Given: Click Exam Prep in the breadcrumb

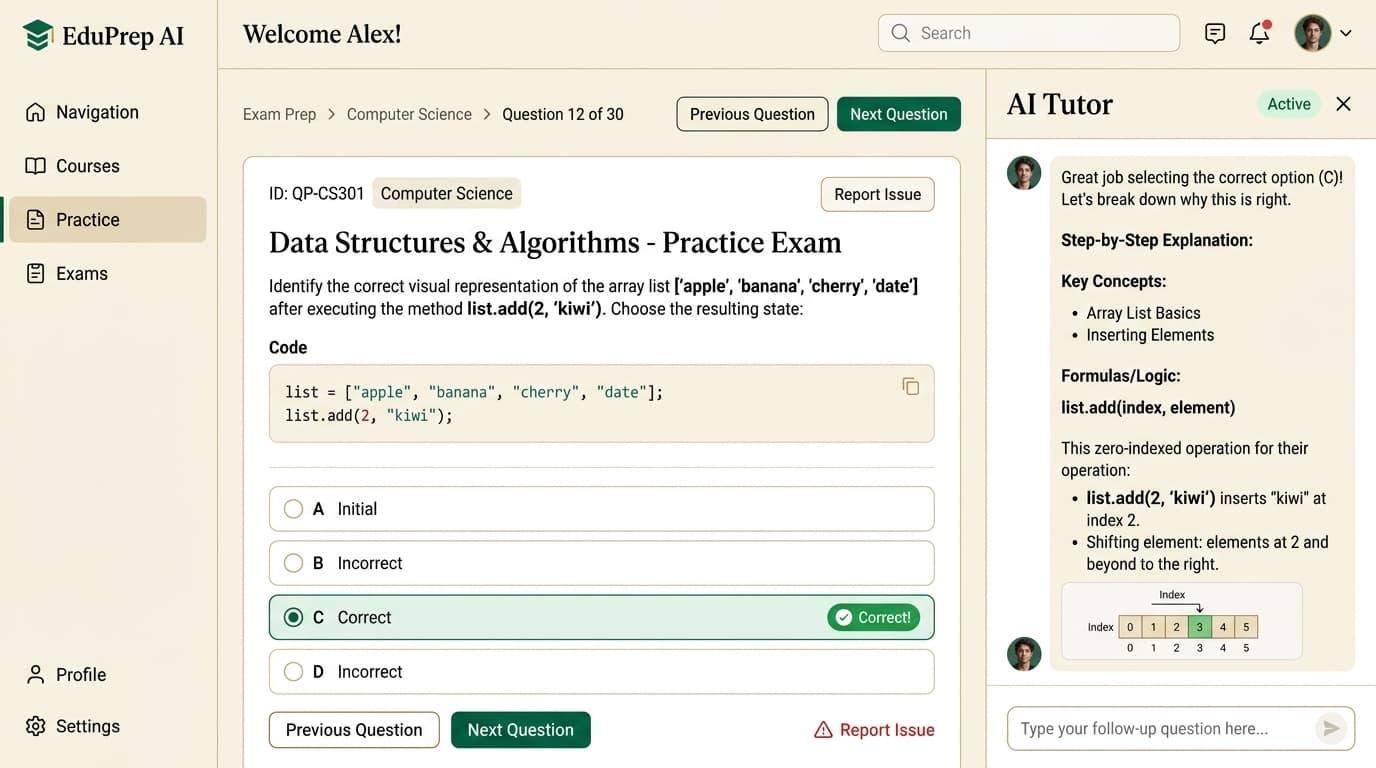Looking at the screenshot, I should click(279, 114).
